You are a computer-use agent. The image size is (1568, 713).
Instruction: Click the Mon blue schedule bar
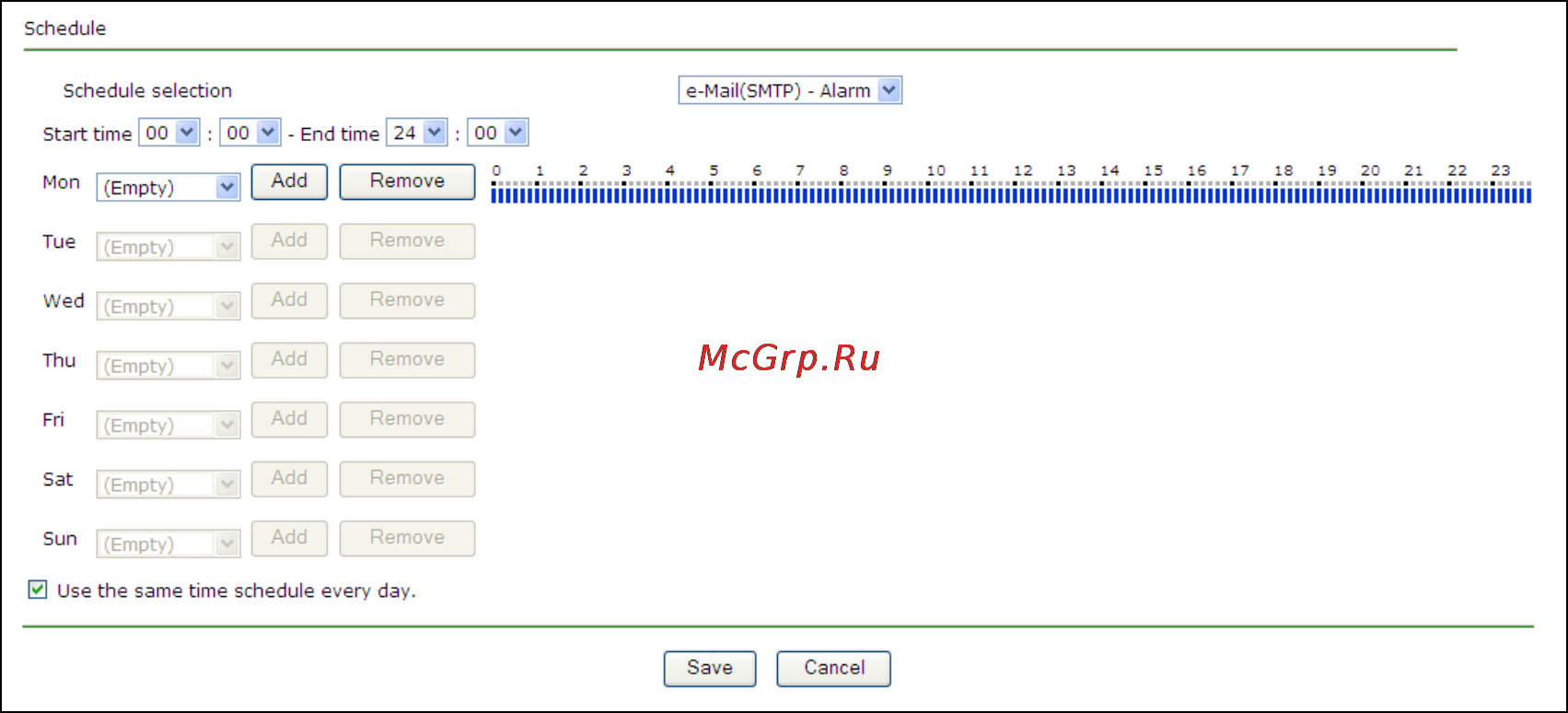[1011, 196]
